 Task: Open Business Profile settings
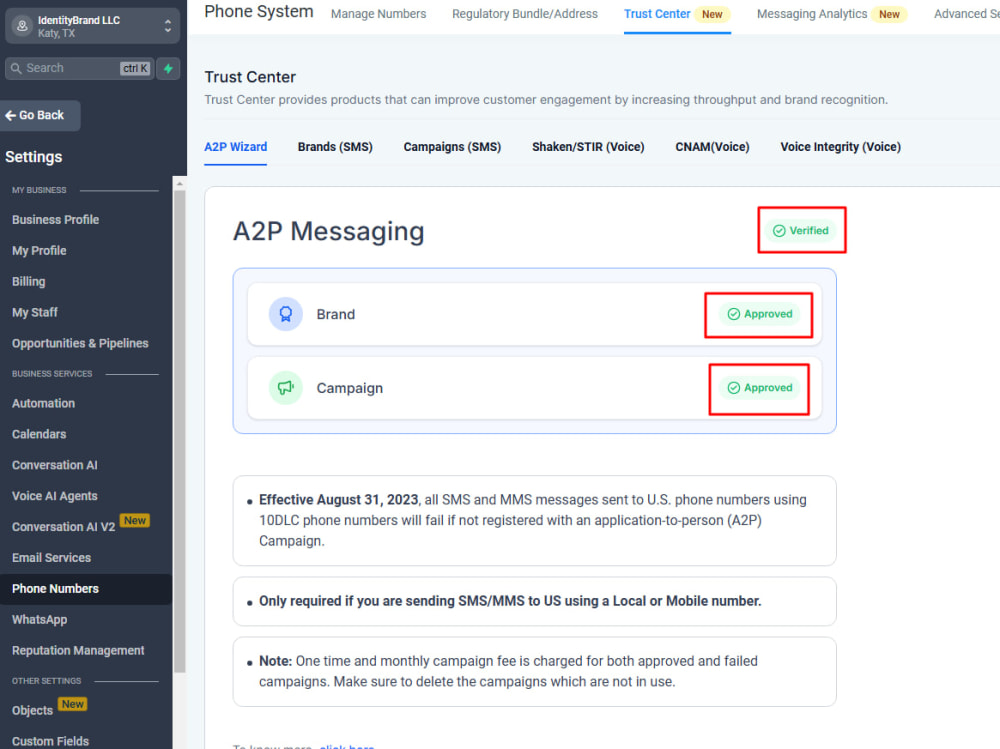tap(55, 219)
